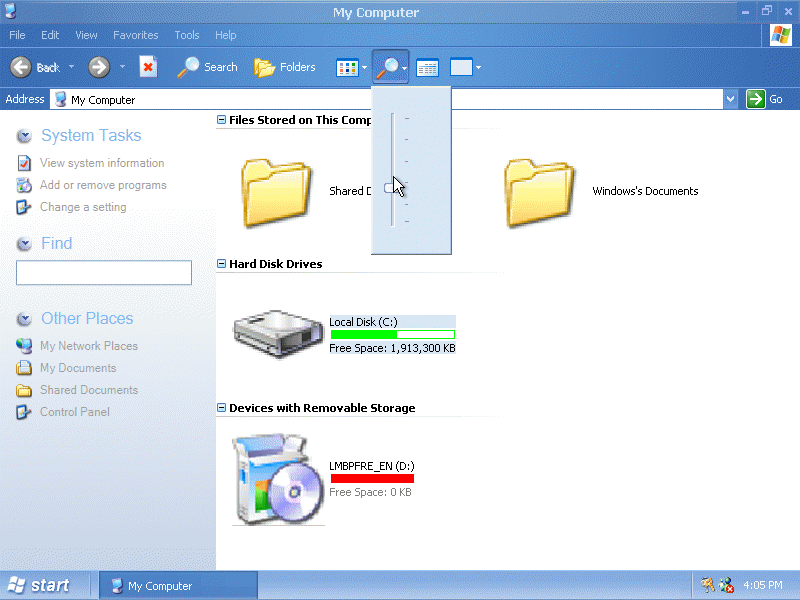Click the keys tray icon
This screenshot has width=800, height=600.
707,585
